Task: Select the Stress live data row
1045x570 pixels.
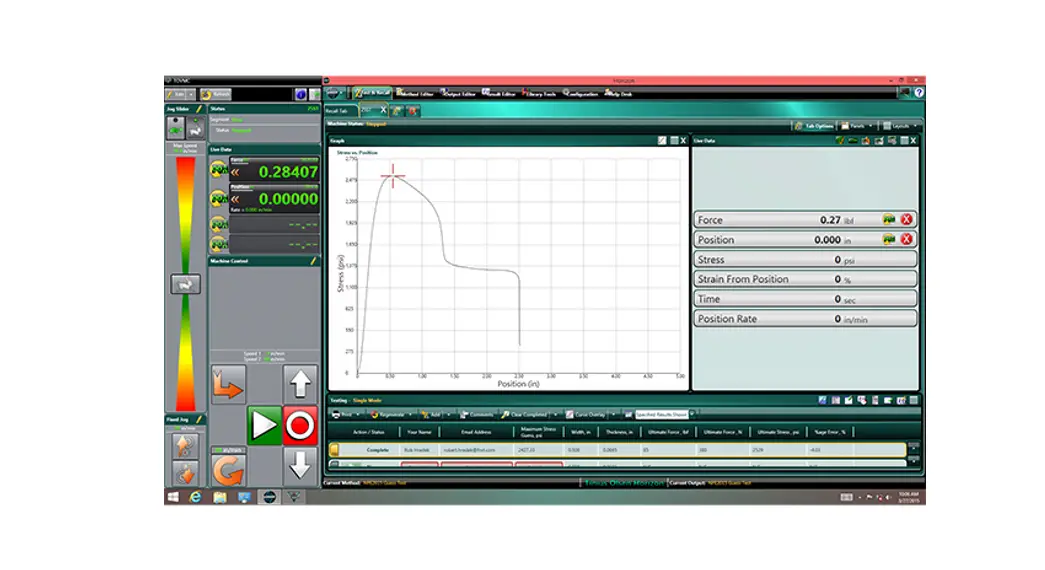Action: 805,259
